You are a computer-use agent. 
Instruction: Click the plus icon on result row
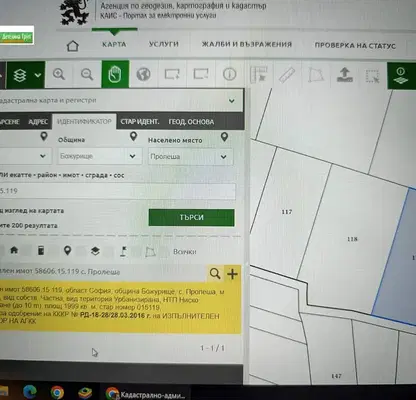pyautogui.click(x=232, y=274)
